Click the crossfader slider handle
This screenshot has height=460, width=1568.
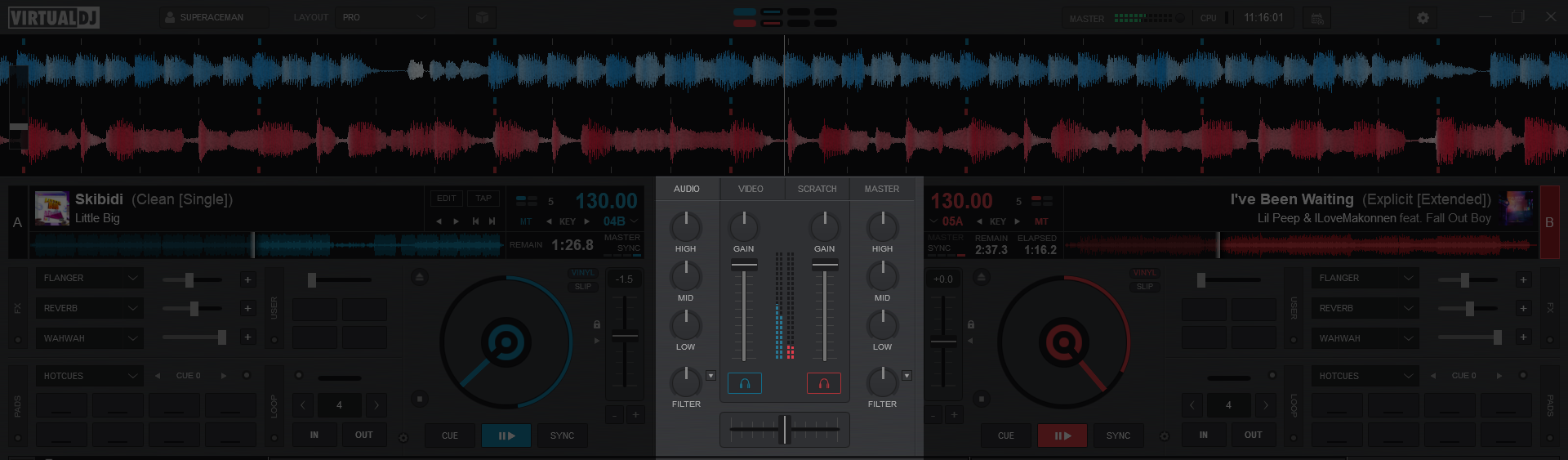coord(785,429)
